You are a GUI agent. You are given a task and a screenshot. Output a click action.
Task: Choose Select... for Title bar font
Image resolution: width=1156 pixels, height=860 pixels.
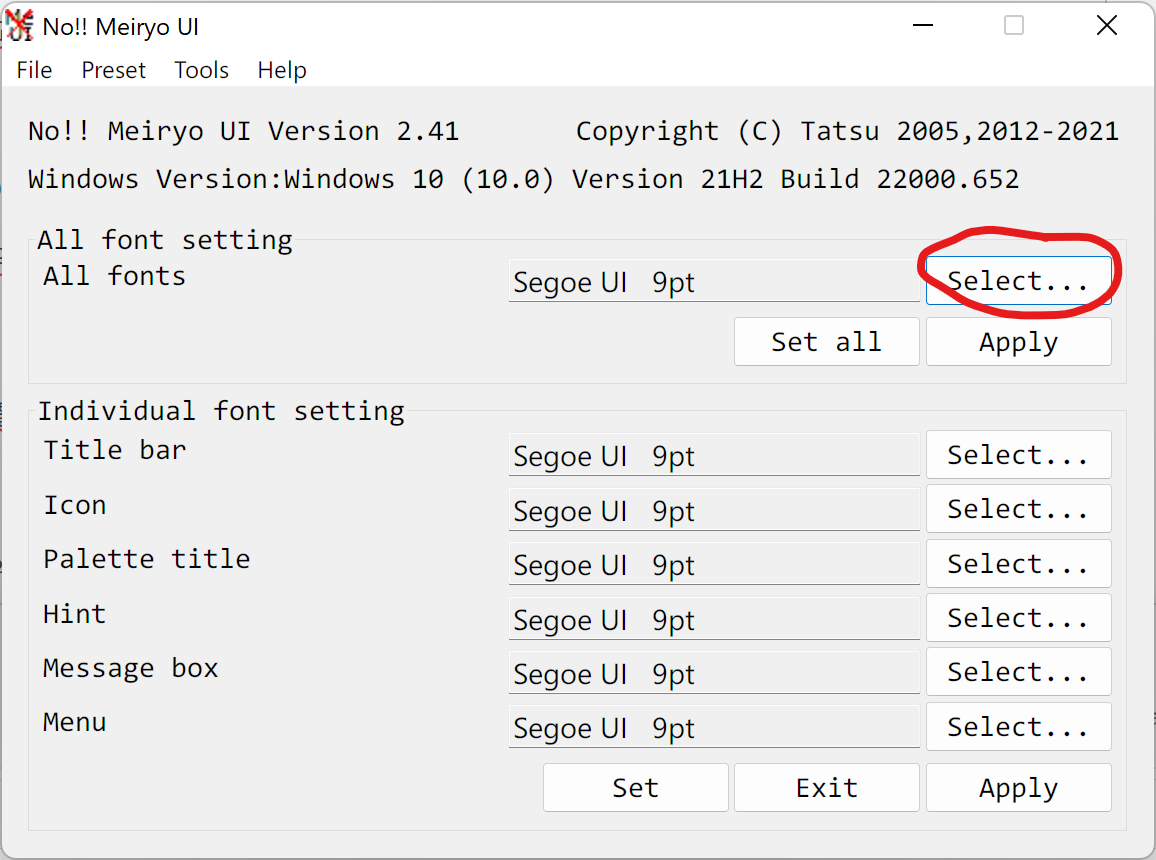tap(1018, 455)
